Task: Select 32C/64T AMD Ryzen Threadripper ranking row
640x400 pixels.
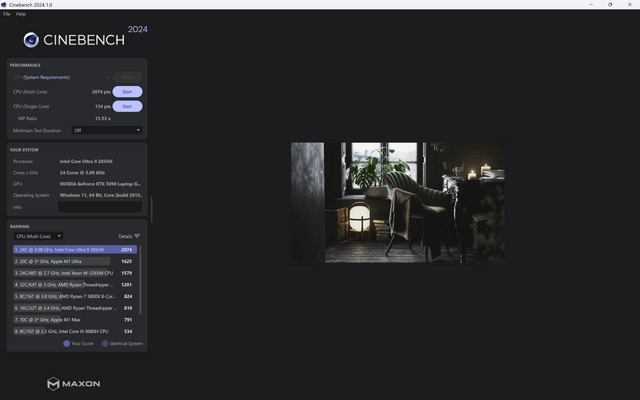Action: click(x=75, y=285)
